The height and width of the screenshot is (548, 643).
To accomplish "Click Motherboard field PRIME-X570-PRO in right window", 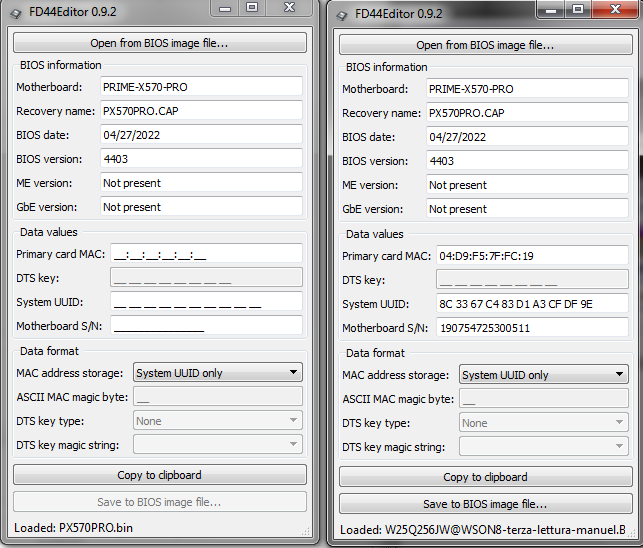I will pyautogui.click(x=527, y=89).
